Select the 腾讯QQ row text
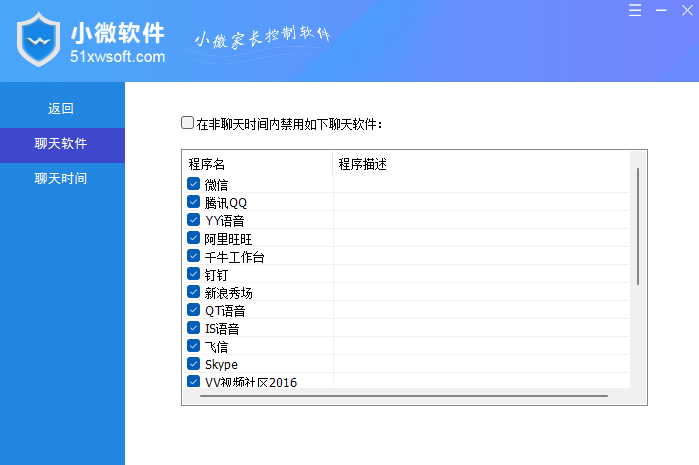This screenshot has height=465, width=699. click(x=226, y=203)
